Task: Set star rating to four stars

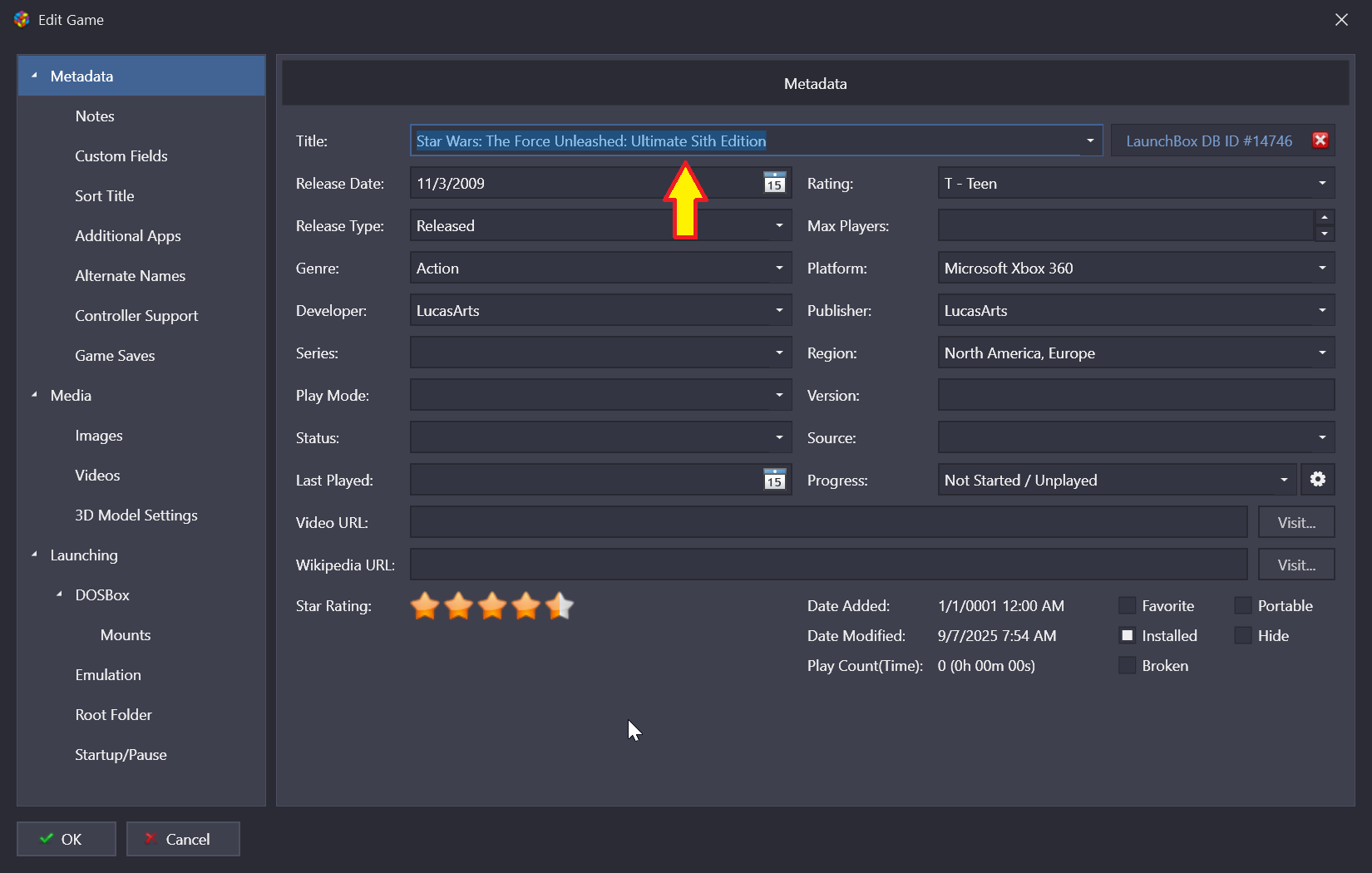Action: [x=526, y=606]
